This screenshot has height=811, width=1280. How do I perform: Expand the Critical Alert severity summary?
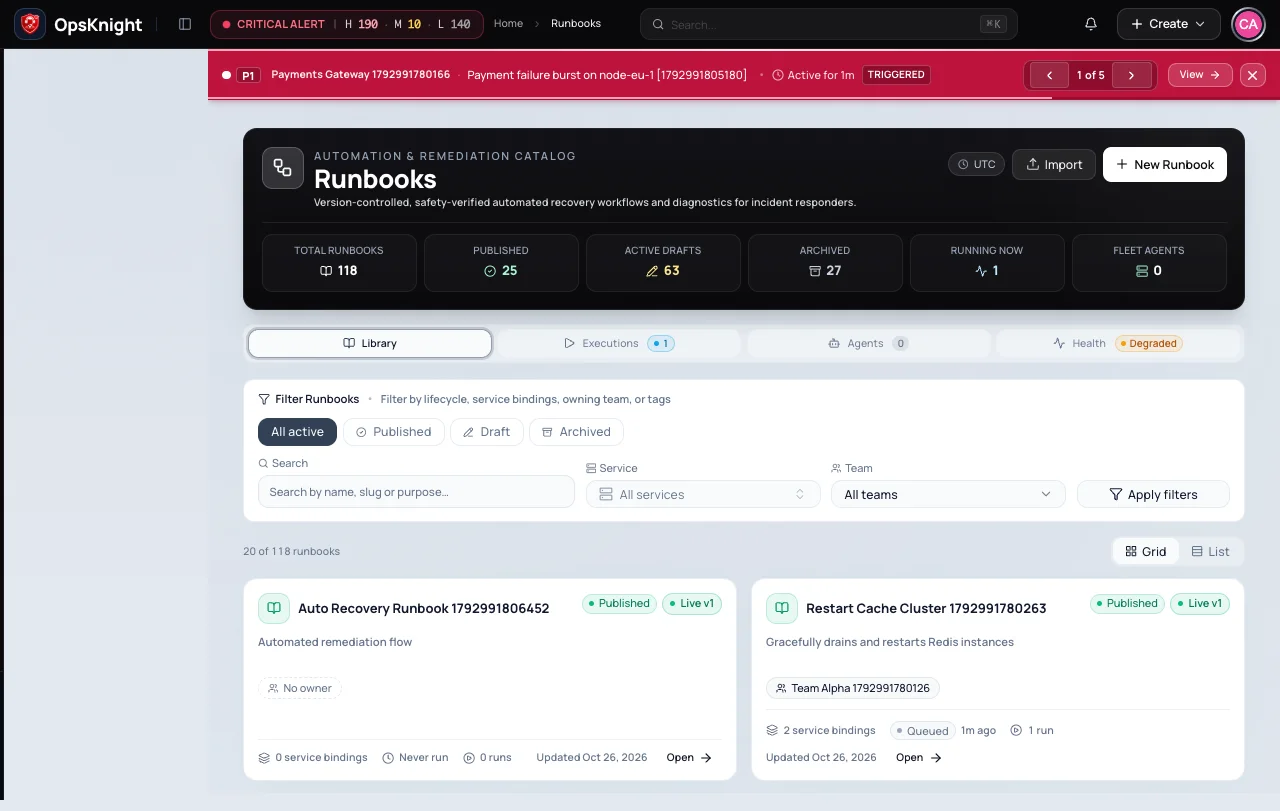[346, 24]
